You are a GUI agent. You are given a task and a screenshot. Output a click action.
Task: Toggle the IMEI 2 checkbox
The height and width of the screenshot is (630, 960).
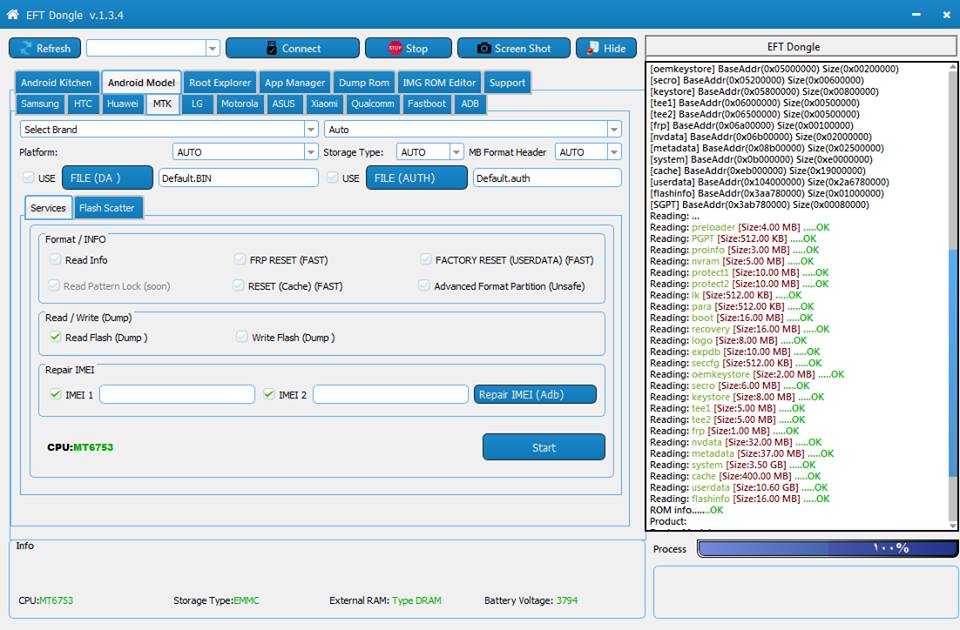269,394
